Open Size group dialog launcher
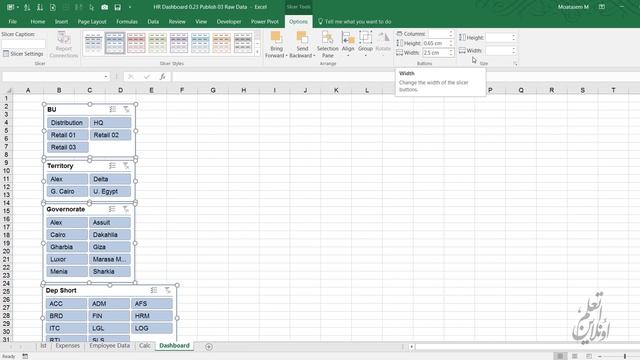The height and width of the screenshot is (360, 640). tap(516, 64)
